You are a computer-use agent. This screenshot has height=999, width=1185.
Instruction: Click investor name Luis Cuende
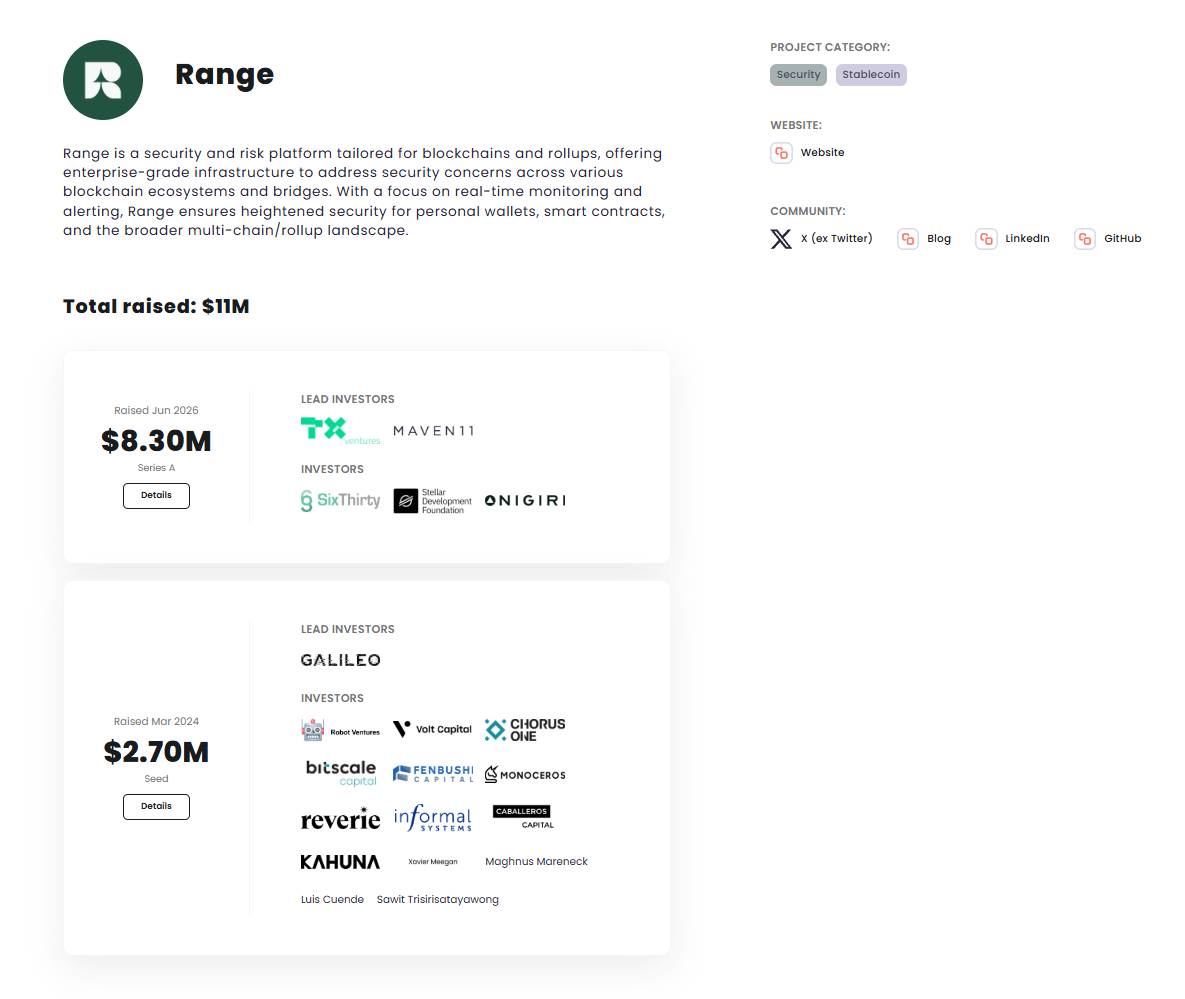click(x=333, y=899)
